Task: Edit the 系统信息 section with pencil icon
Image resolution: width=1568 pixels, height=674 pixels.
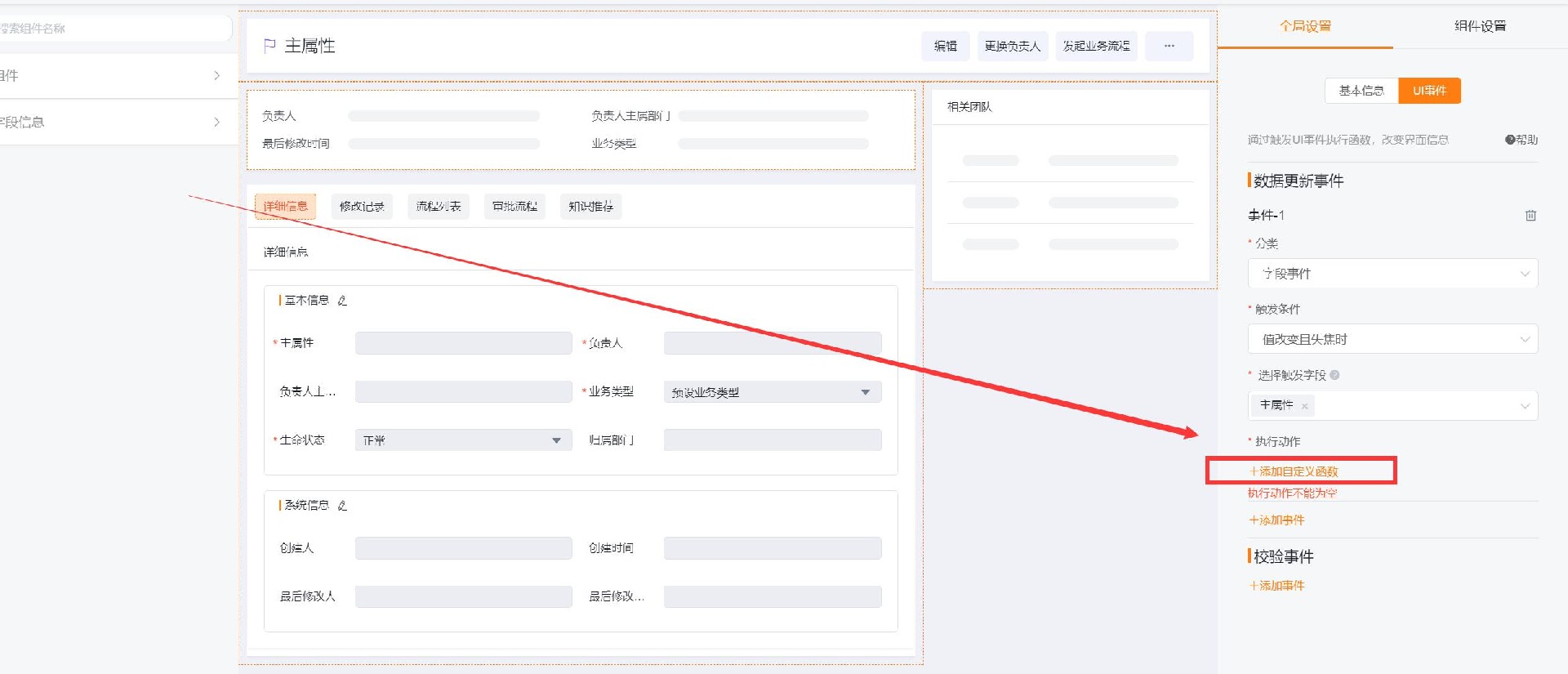Action: click(342, 506)
